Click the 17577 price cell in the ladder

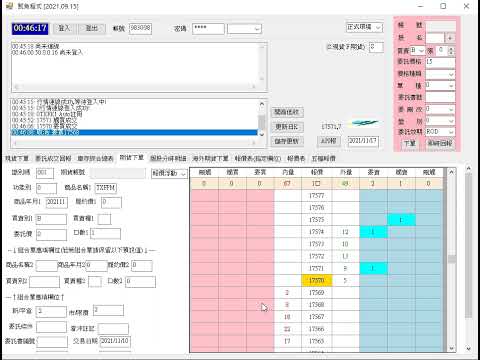pos(317,196)
